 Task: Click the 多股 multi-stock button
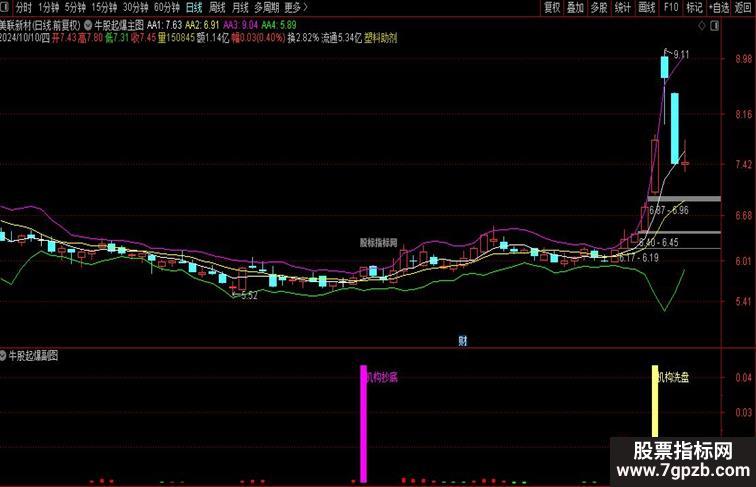coord(599,8)
